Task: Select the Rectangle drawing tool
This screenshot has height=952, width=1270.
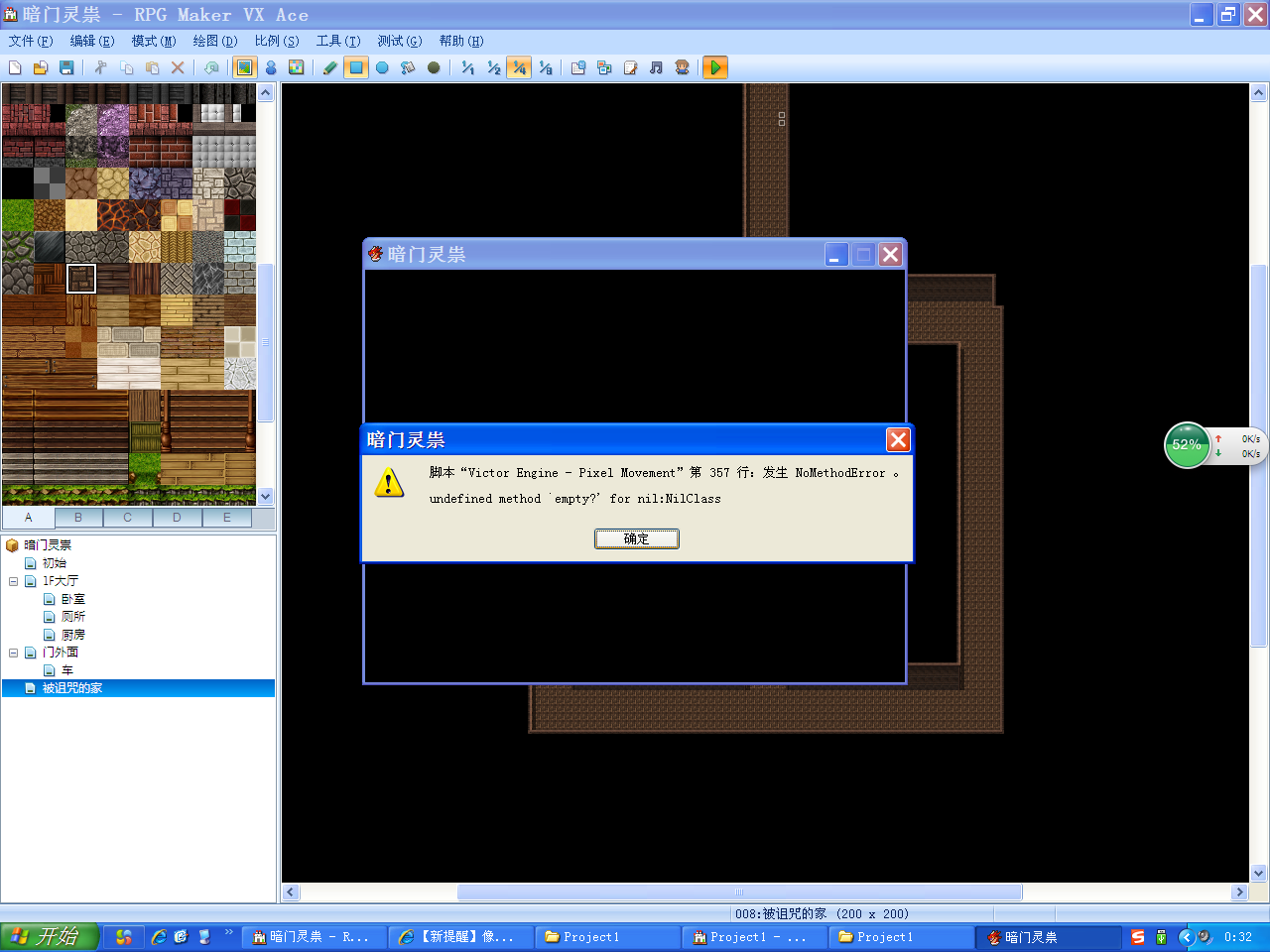Action: click(x=356, y=67)
